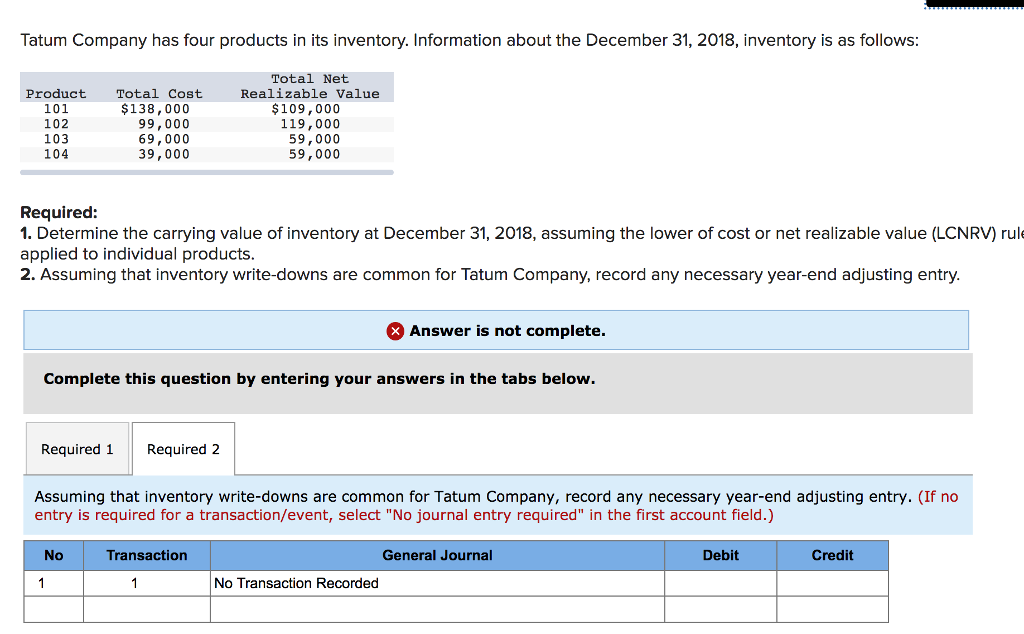Click the Credit cell in the first journal row
This screenshot has width=1024, height=634.
pyautogui.click(x=832, y=583)
